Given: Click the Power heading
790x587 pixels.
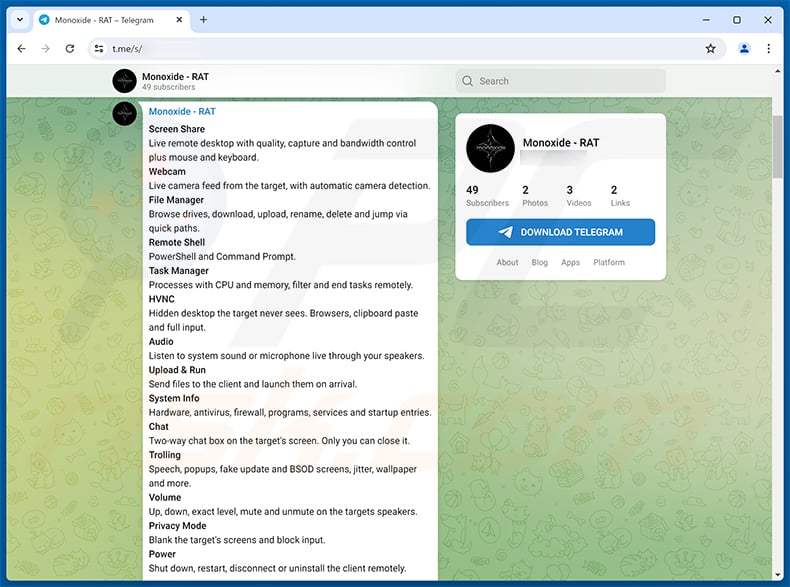Looking at the screenshot, I should 162,554.
